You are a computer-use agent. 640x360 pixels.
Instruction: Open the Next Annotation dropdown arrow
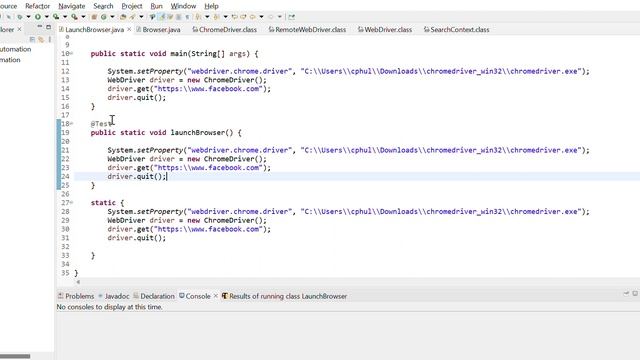click(207, 17)
